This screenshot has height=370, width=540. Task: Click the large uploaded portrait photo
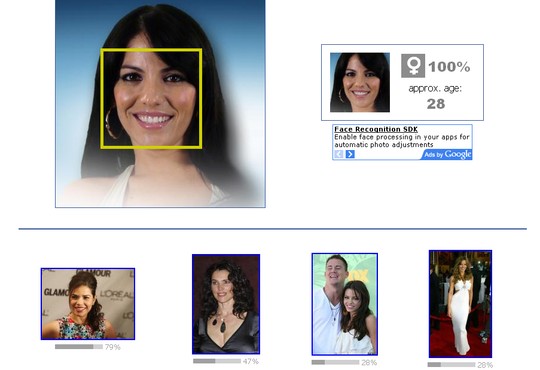click(x=160, y=103)
